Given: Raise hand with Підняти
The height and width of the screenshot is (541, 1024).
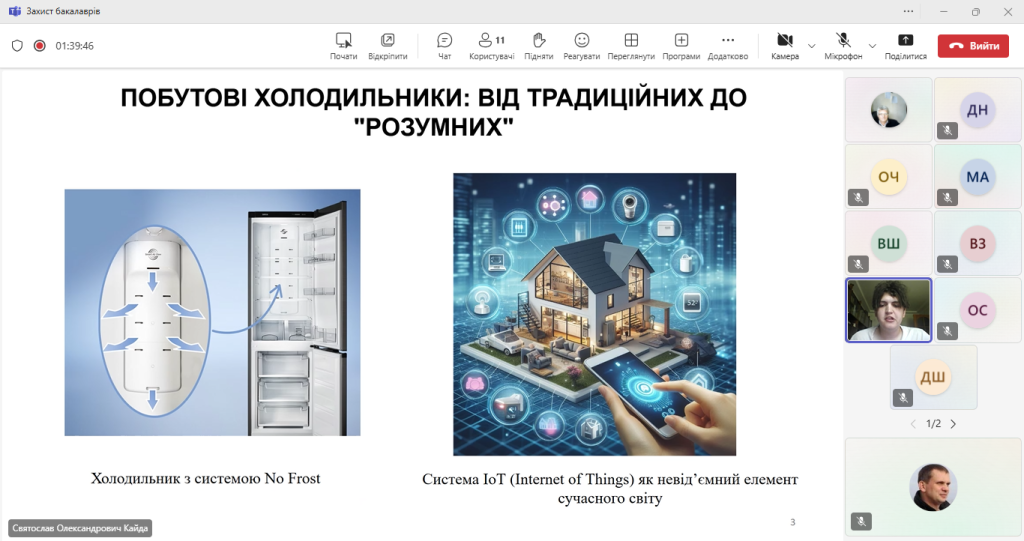Looking at the screenshot, I should [539, 46].
